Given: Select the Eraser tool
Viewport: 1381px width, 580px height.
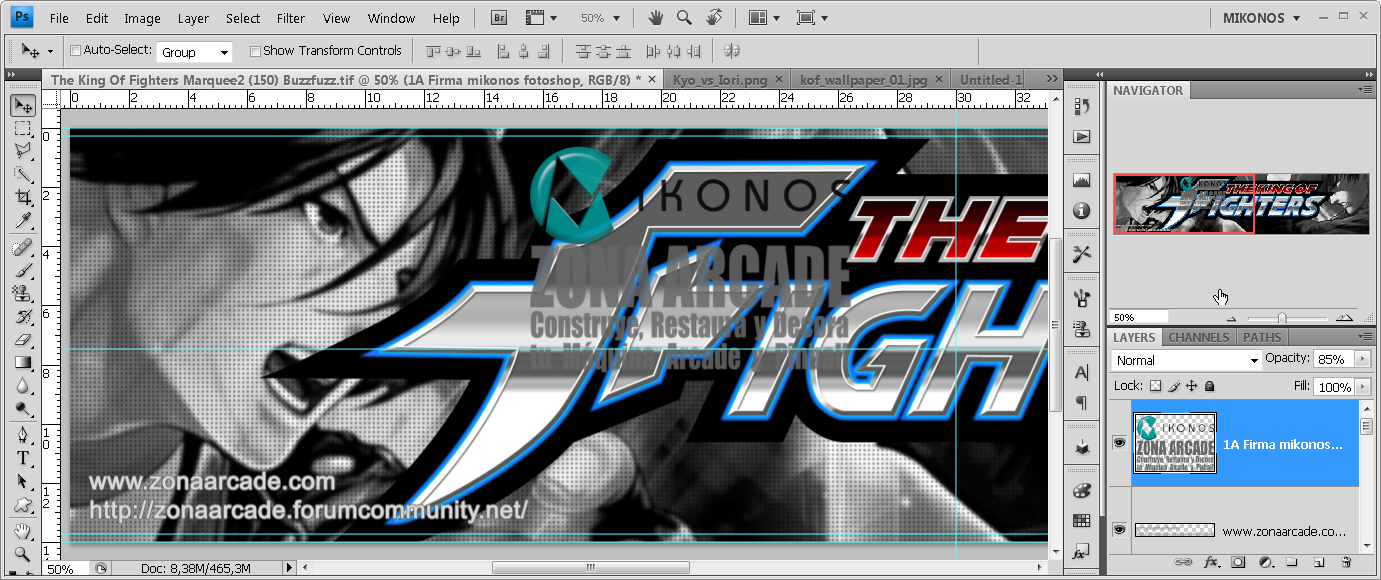Looking at the screenshot, I should tap(22, 340).
